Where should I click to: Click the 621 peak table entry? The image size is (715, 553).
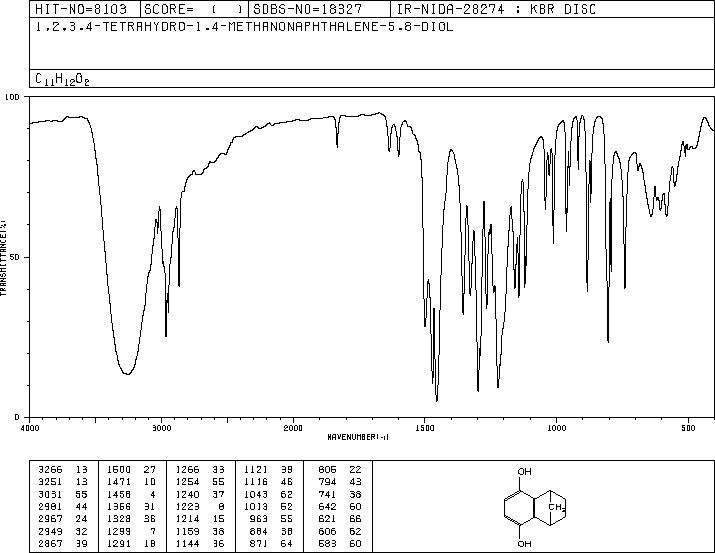click(340, 519)
